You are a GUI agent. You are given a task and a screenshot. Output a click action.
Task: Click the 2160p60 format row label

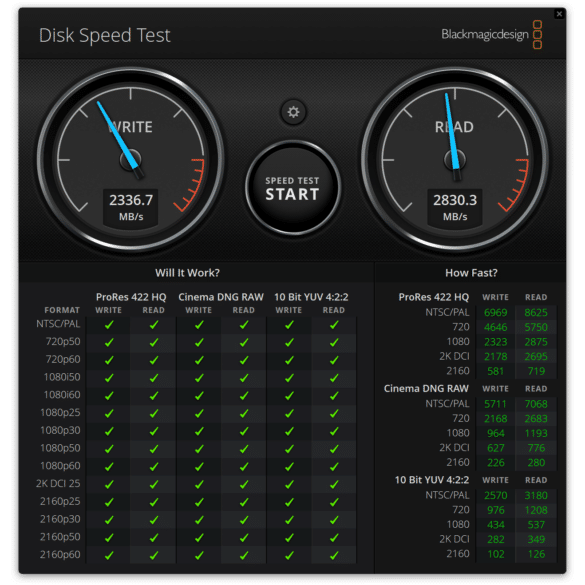point(60,554)
